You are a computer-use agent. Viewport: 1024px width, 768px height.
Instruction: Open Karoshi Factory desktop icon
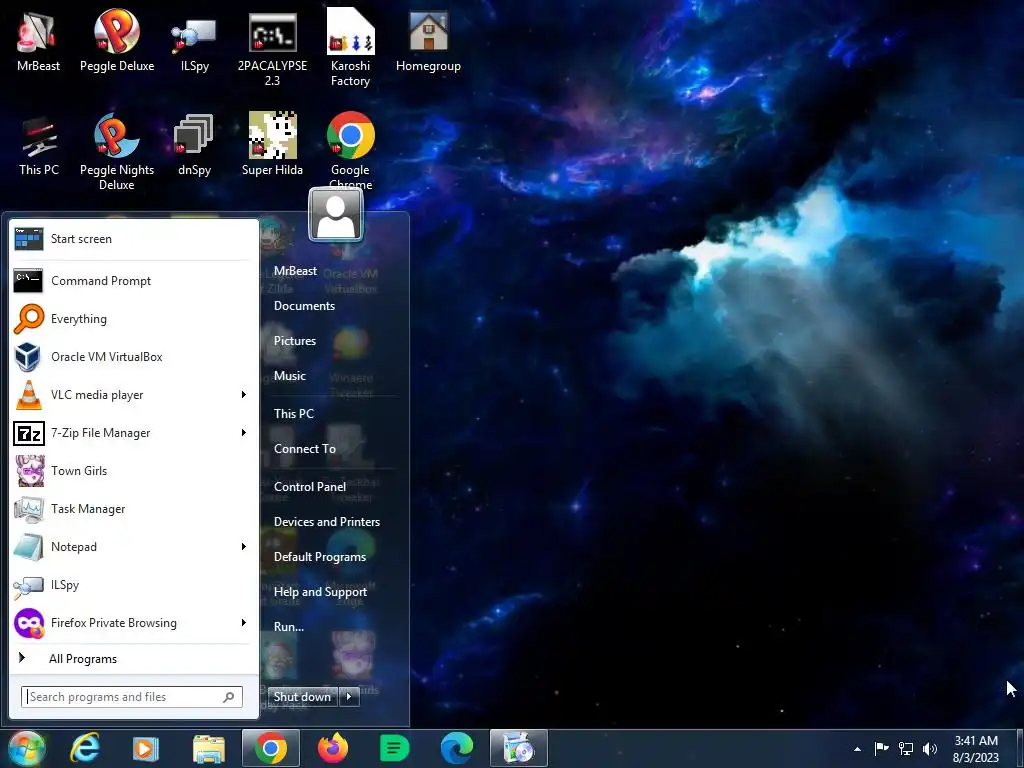(x=350, y=48)
